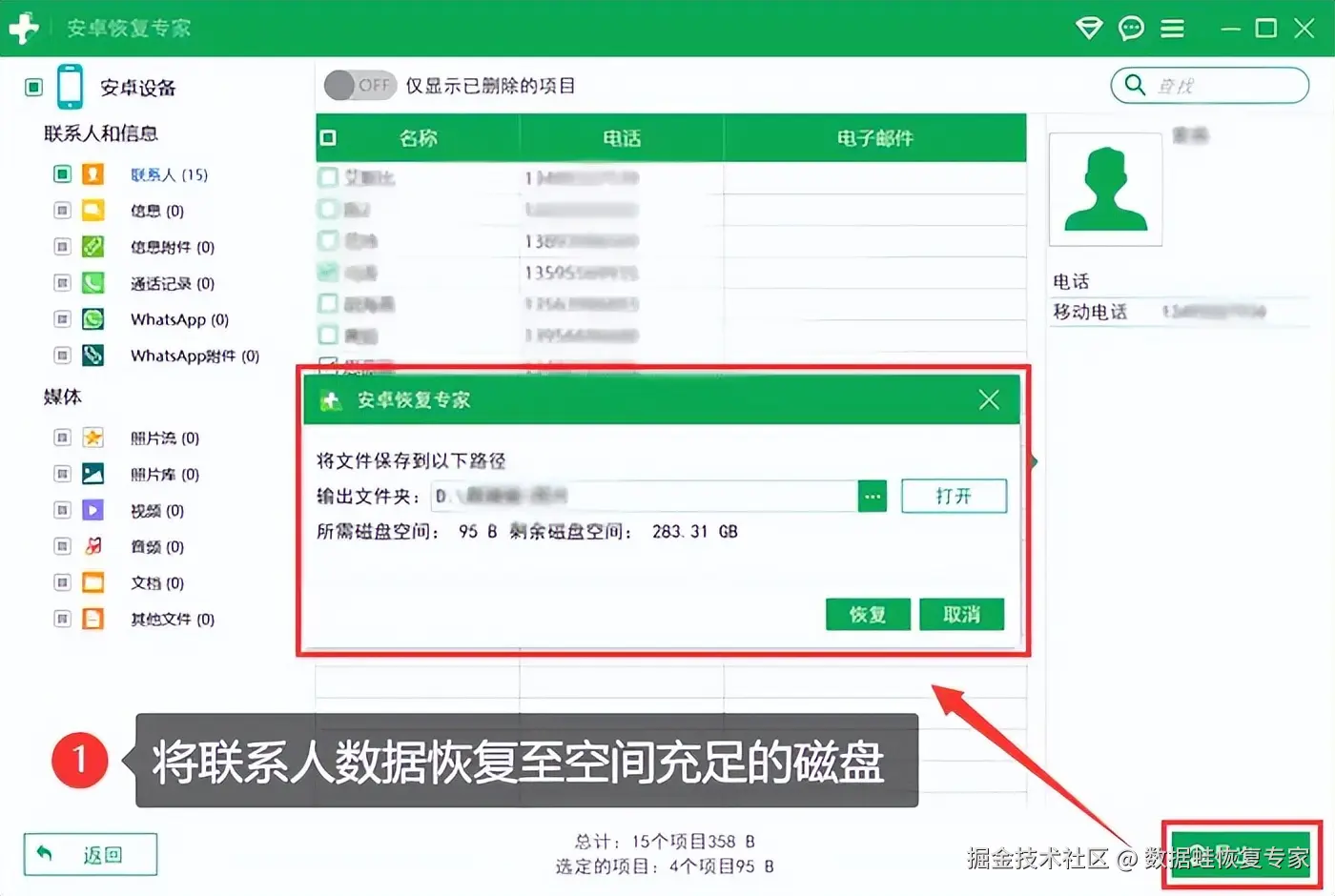The height and width of the screenshot is (896, 1335).
Task: Click the Messages (信息) category icon
Action: tap(92, 211)
